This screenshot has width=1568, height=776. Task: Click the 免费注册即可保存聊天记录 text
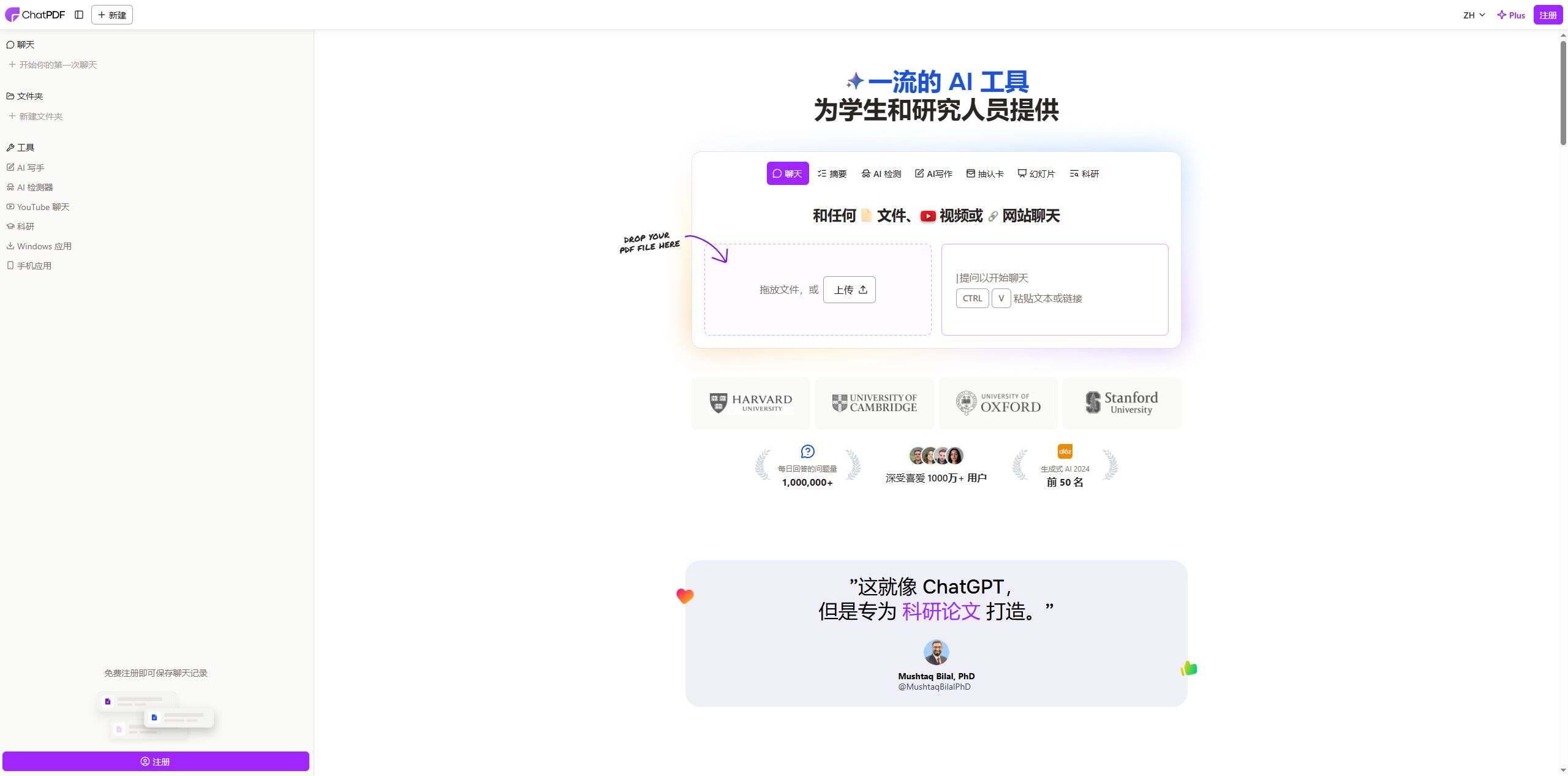point(156,673)
